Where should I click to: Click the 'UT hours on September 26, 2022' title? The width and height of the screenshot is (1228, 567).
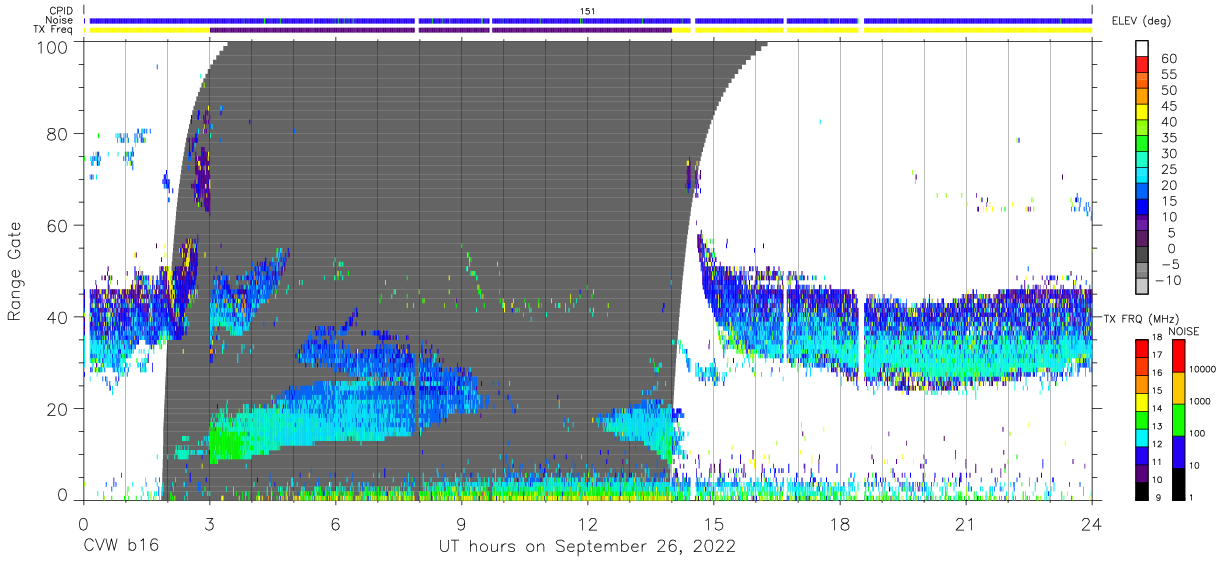click(587, 547)
